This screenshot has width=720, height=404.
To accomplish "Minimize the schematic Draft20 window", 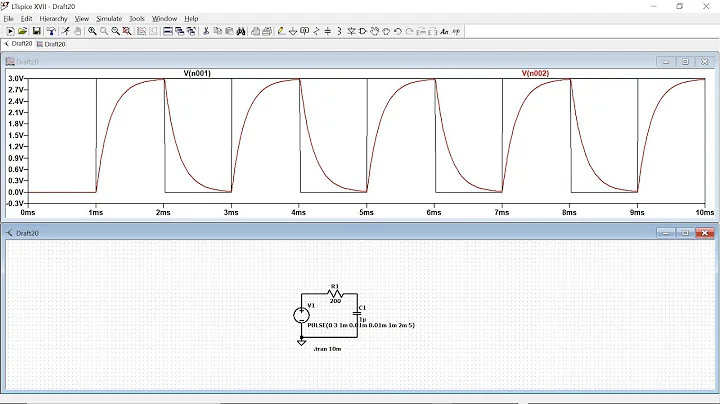I will [x=665, y=233].
